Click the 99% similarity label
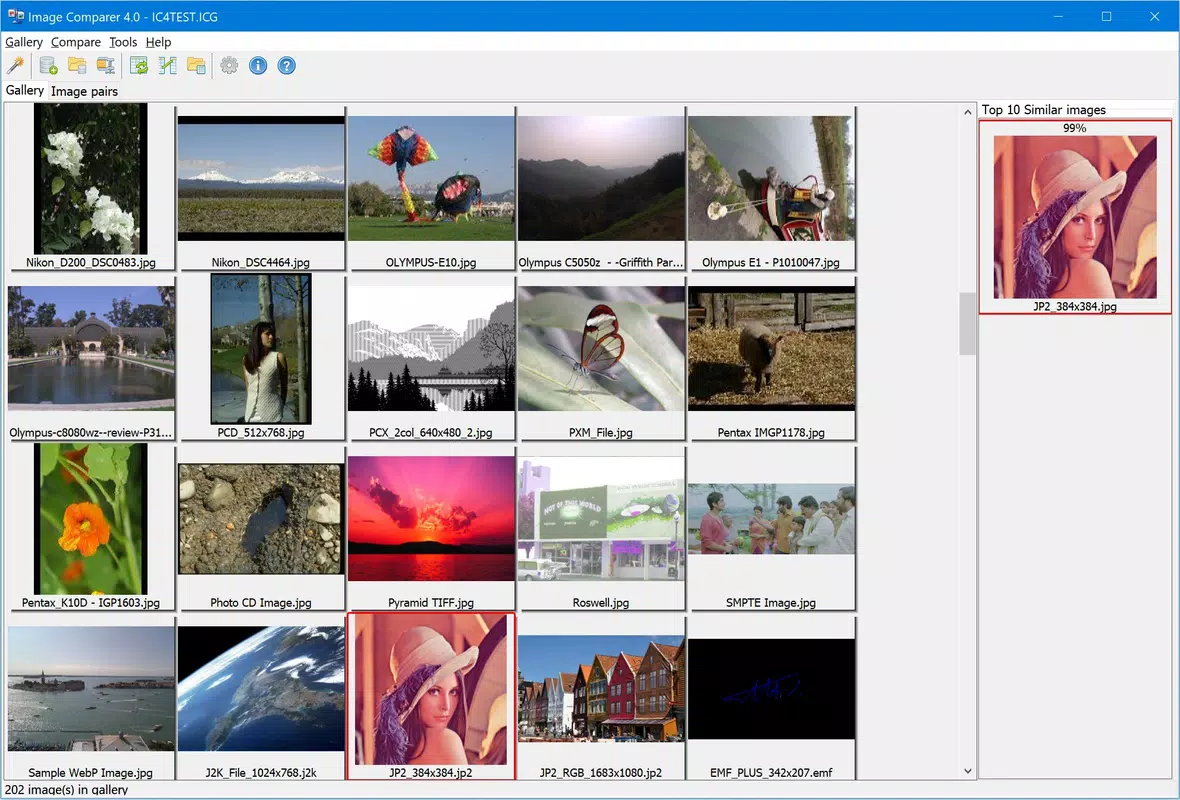The height and width of the screenshot is (800, 1180). click(x=1075, y=128)
